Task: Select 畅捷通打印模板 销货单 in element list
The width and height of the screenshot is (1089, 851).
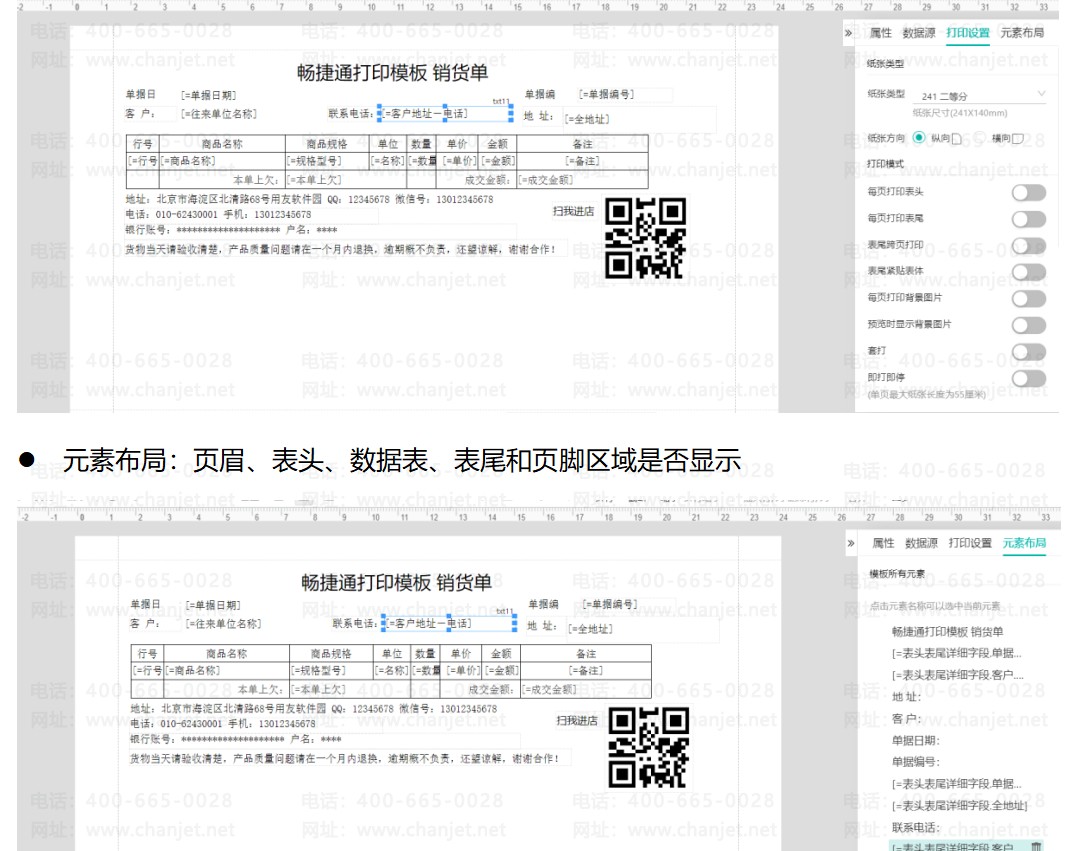Action: click(947, 631)
